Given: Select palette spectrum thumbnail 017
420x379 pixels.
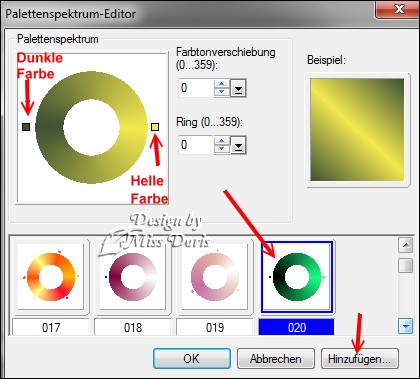Looking at the screenshot, I should 51,277.
